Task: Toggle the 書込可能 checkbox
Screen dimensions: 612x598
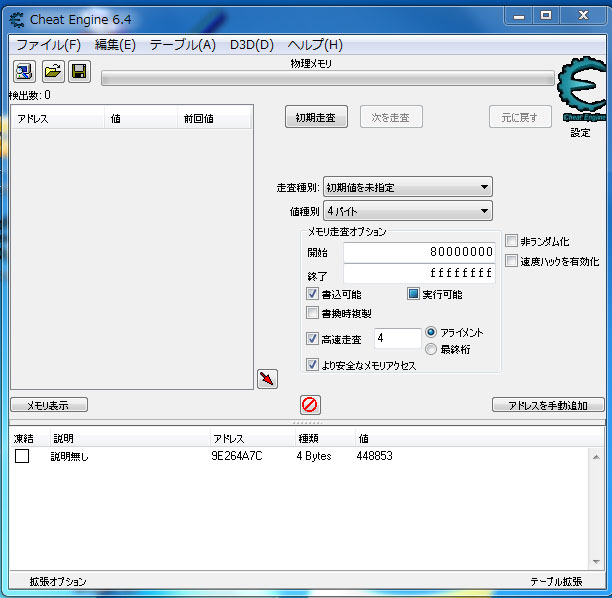Action: [312, 294]
